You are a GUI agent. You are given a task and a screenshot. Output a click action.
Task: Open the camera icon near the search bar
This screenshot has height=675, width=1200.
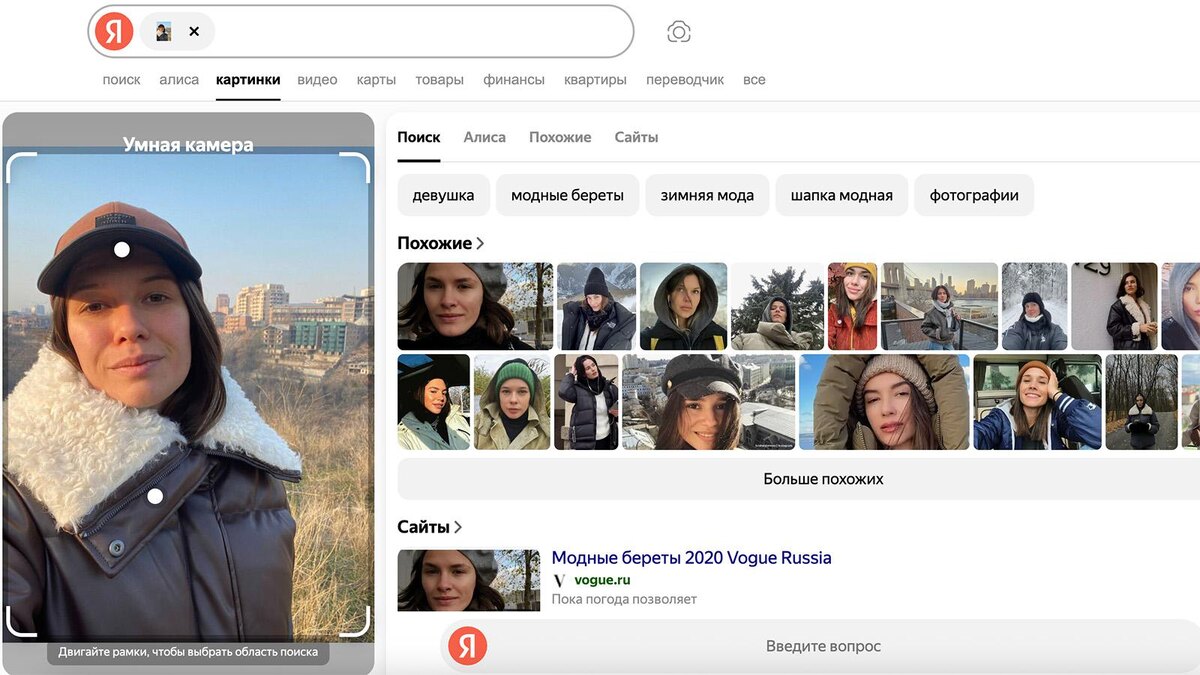[x=678, y=31]
